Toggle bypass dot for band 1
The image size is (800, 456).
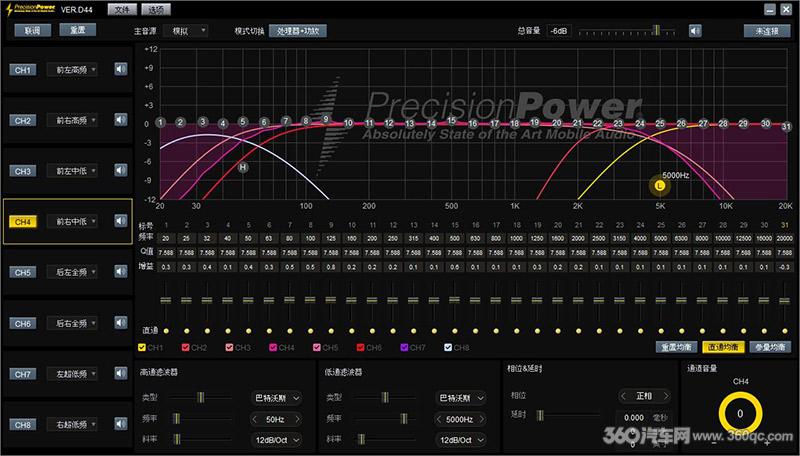tap(166, 331)
